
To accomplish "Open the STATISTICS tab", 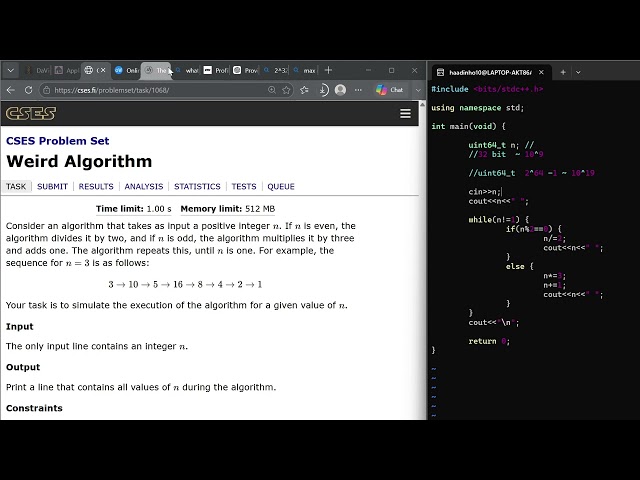I will click(x=197, y=187).
